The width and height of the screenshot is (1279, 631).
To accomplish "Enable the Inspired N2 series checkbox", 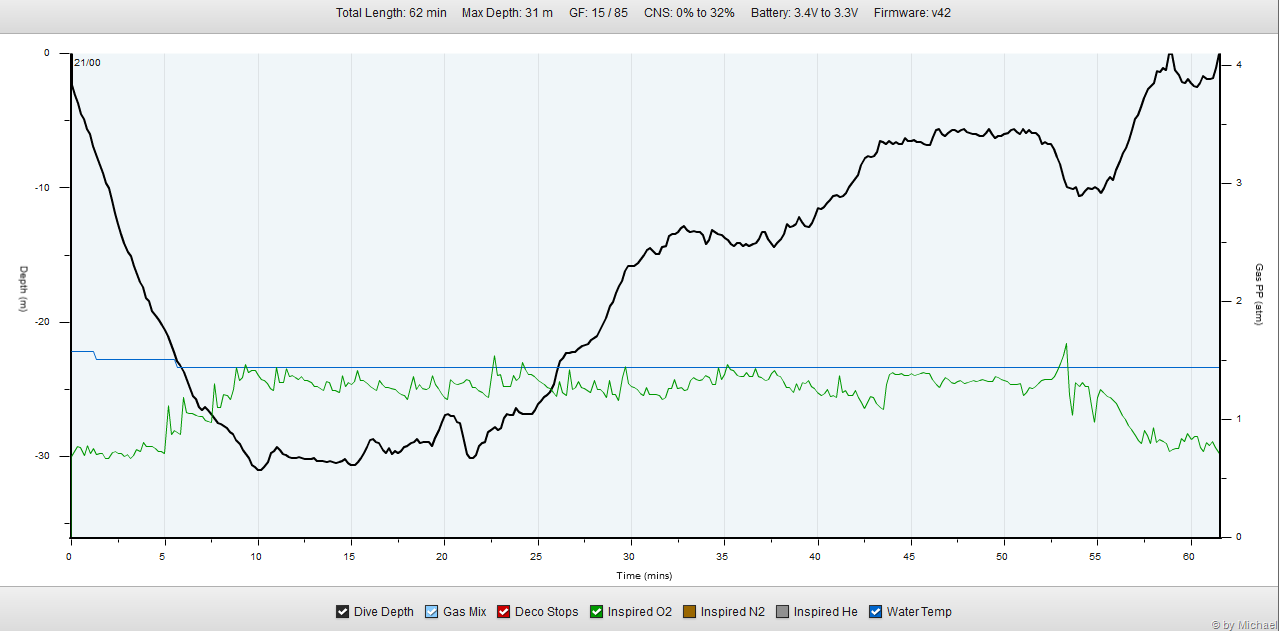I will coord(690,612).
